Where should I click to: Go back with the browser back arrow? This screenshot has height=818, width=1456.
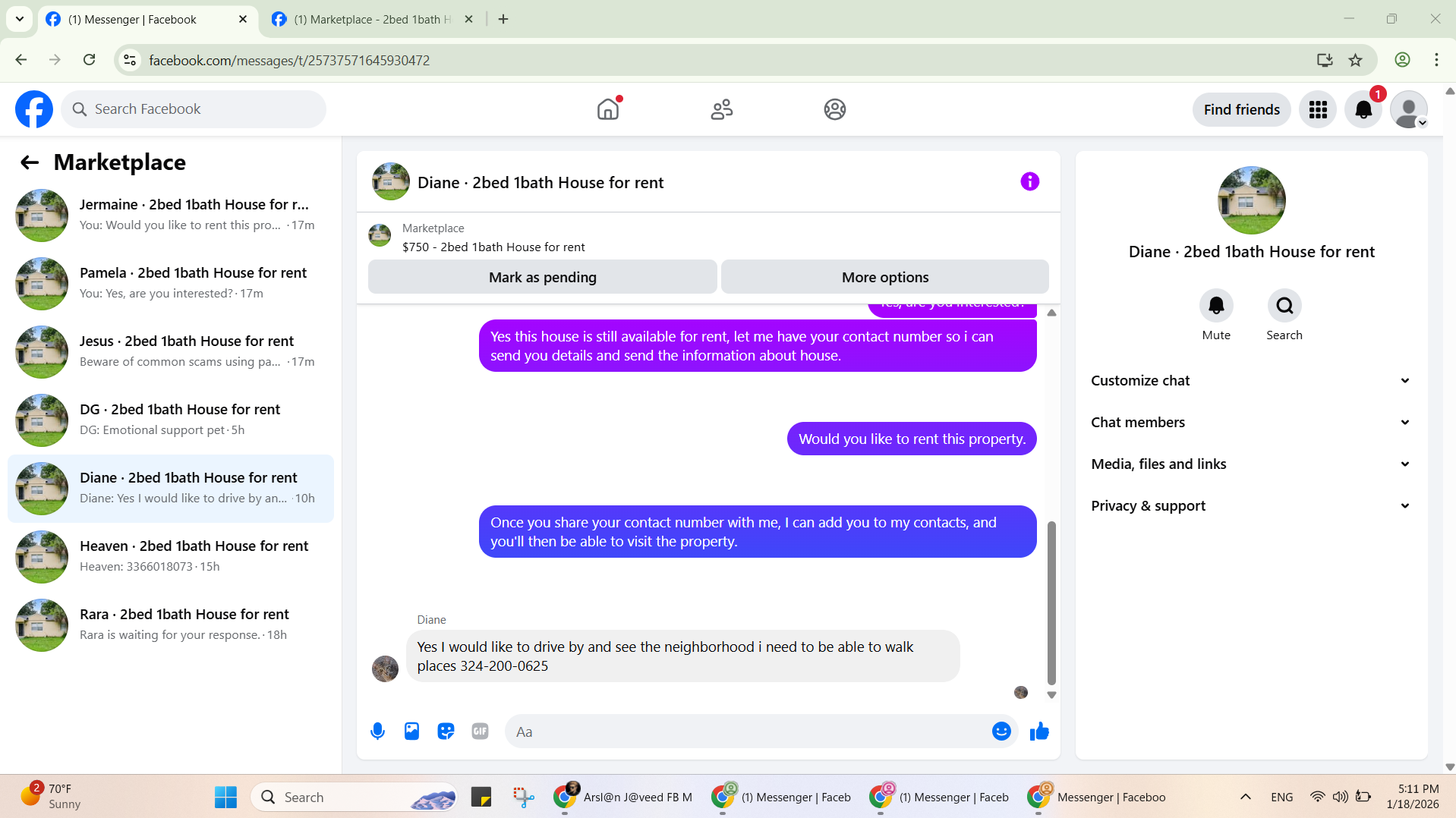click(x=21, y=60)
